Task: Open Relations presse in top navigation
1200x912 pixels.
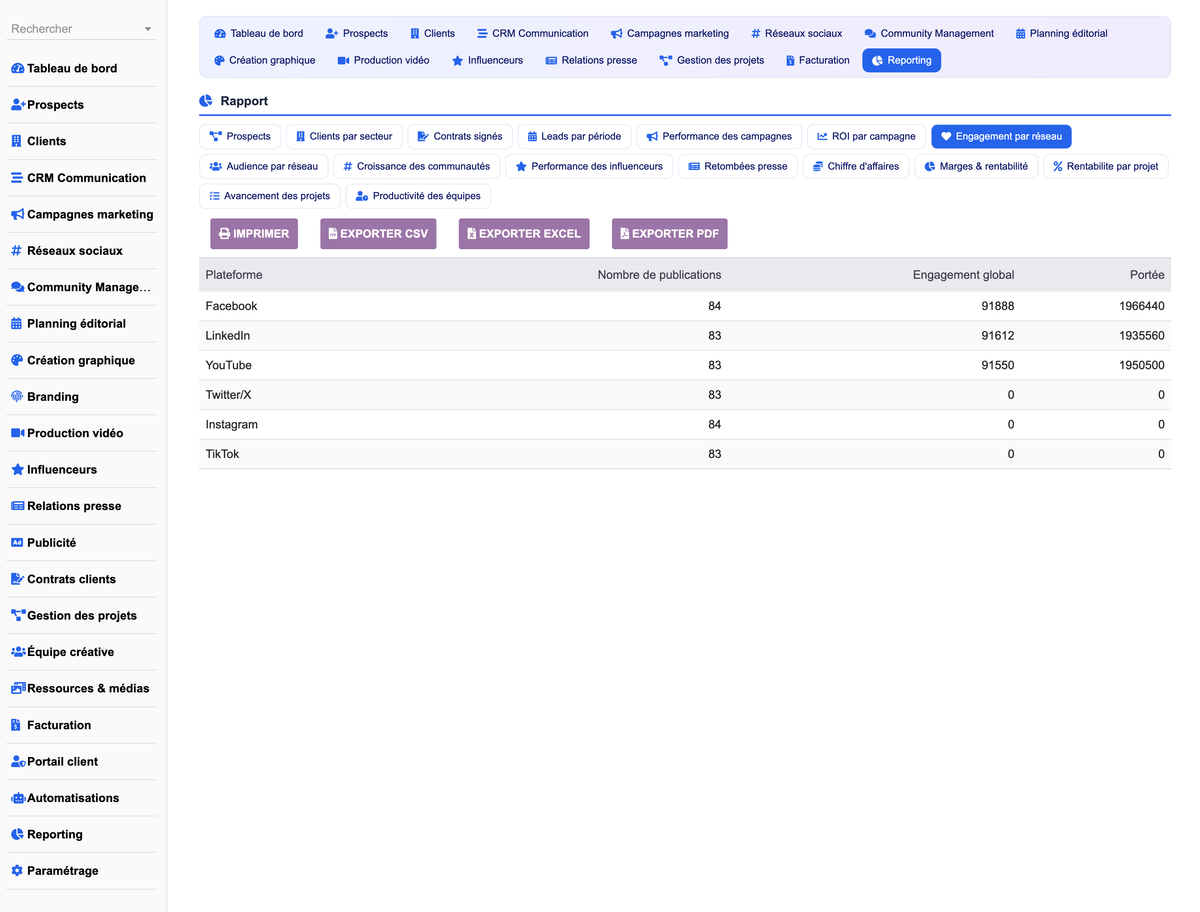Action: pyautogui.click(x=592, y=61)
